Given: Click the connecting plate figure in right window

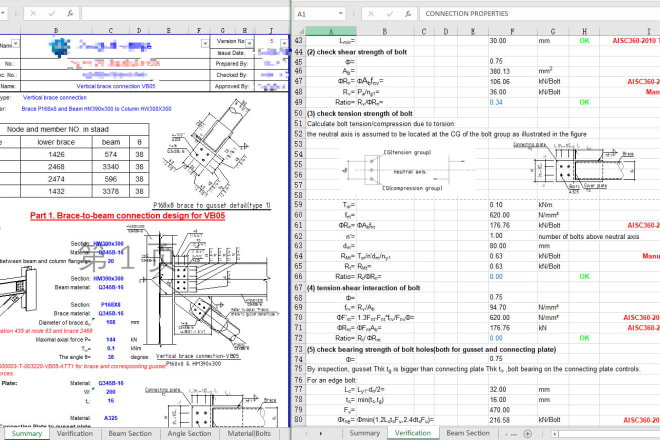Looking at the screenshot, I should pyautogui.click(x=575, y=168).
